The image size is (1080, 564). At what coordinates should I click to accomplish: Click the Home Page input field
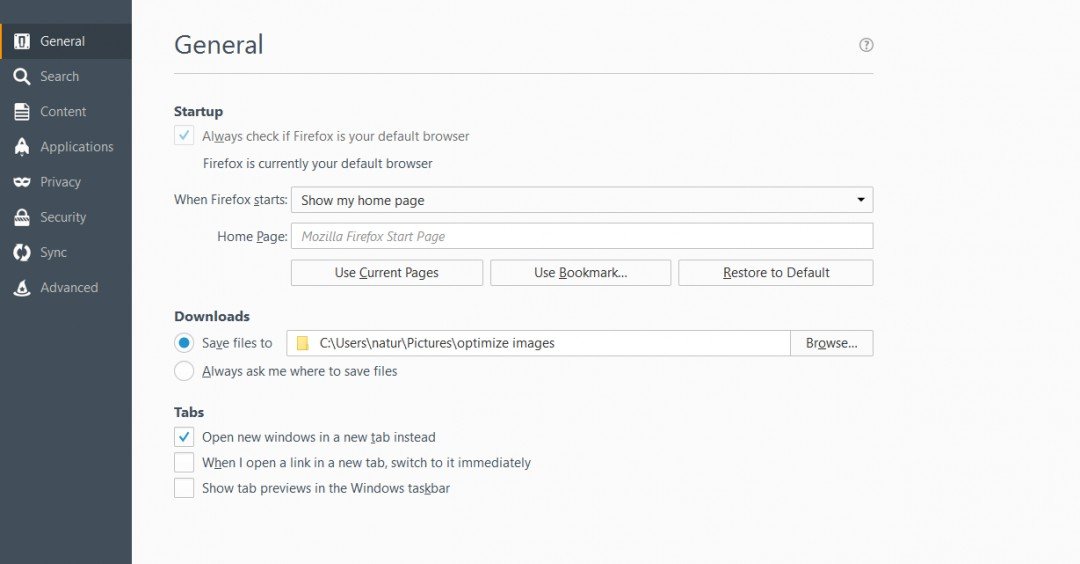(x=582, y=236)
